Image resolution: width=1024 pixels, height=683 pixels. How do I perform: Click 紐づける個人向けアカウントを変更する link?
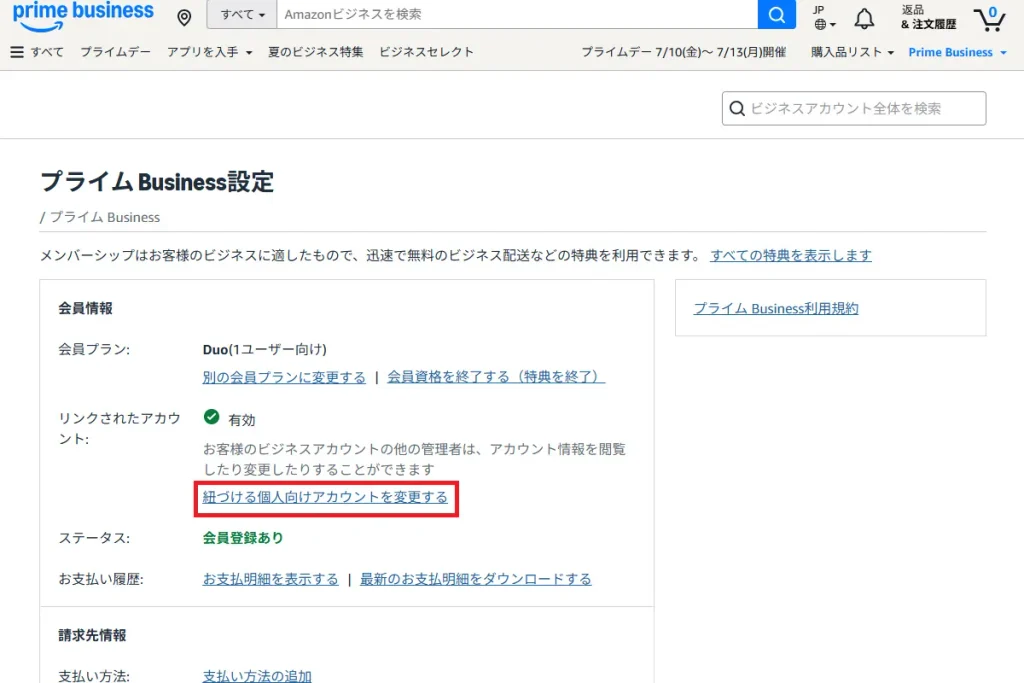pyautogui.click(x=325, y=497)
